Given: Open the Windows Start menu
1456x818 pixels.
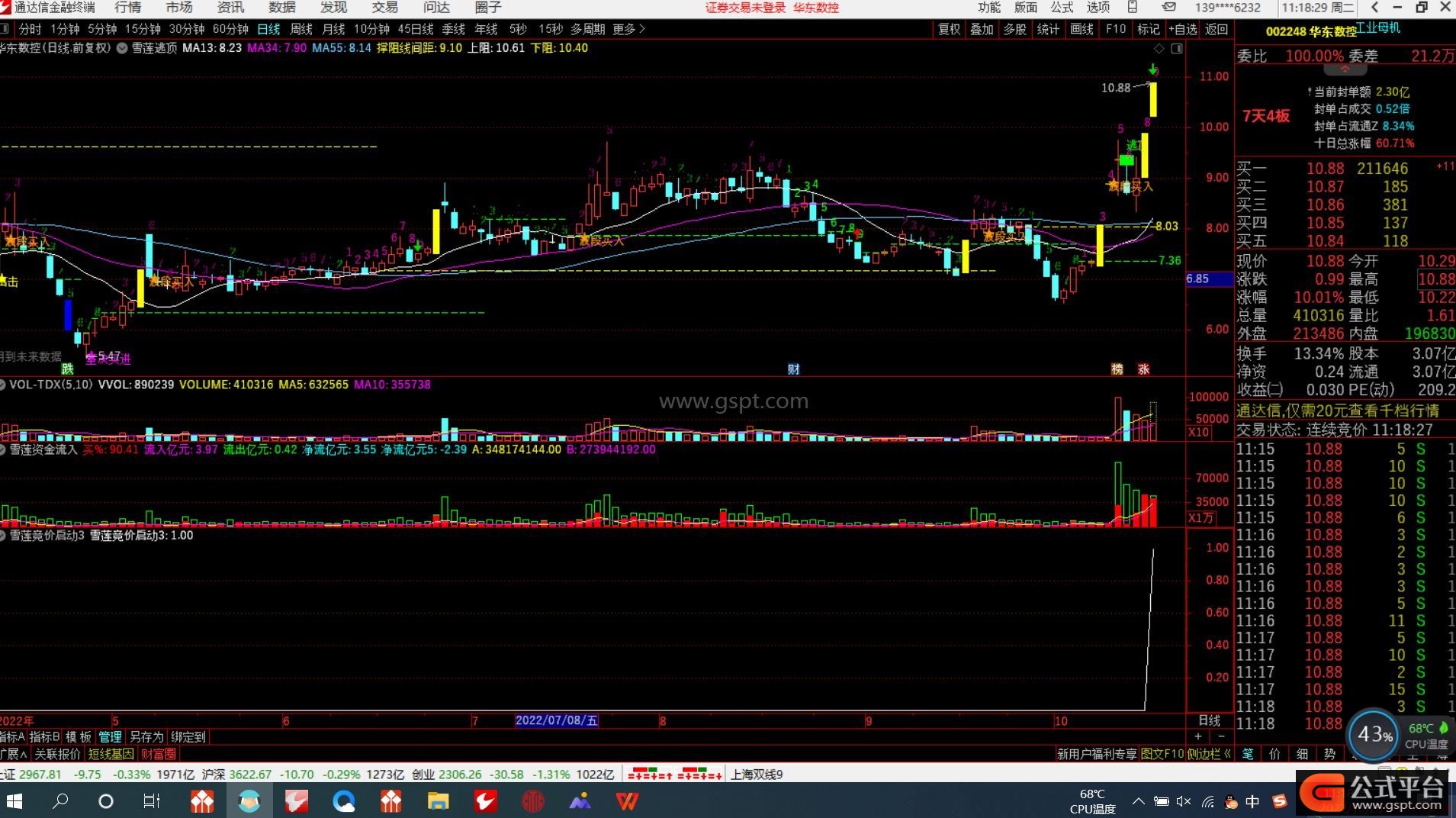Looking at the screenshot, I should 14,801.
